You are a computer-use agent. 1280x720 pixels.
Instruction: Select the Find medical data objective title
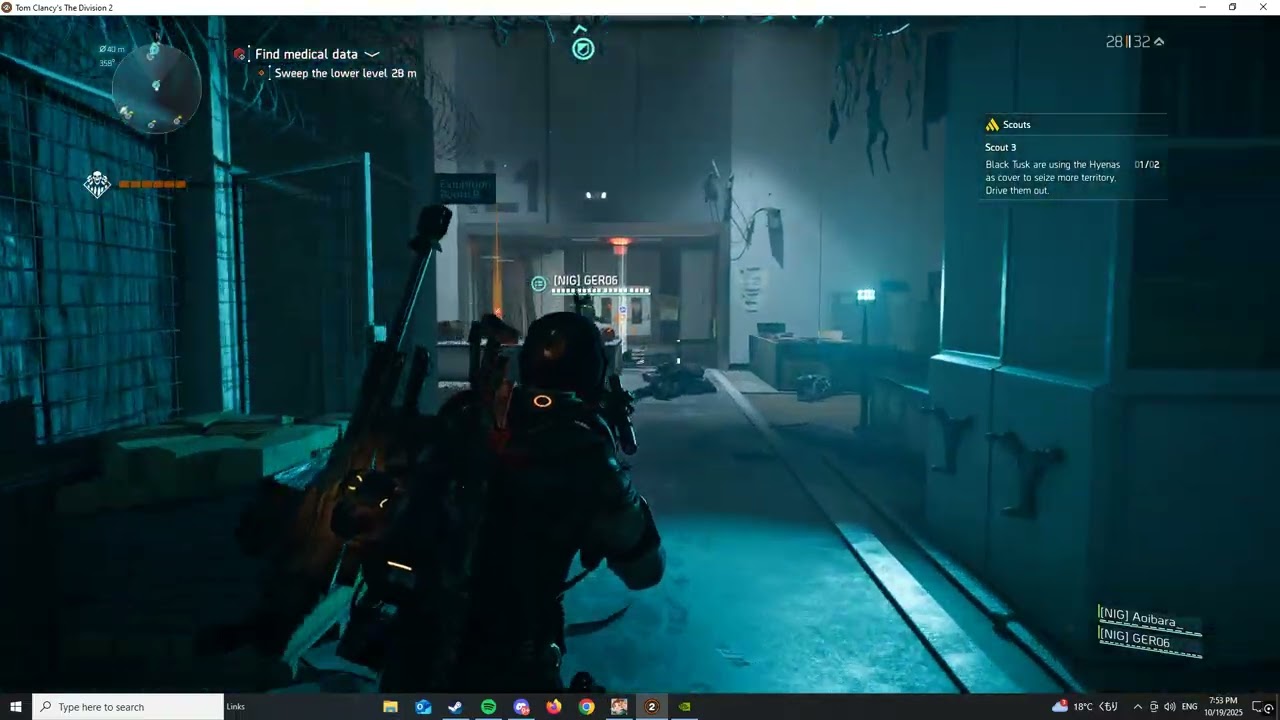click(x=306, y=54)
